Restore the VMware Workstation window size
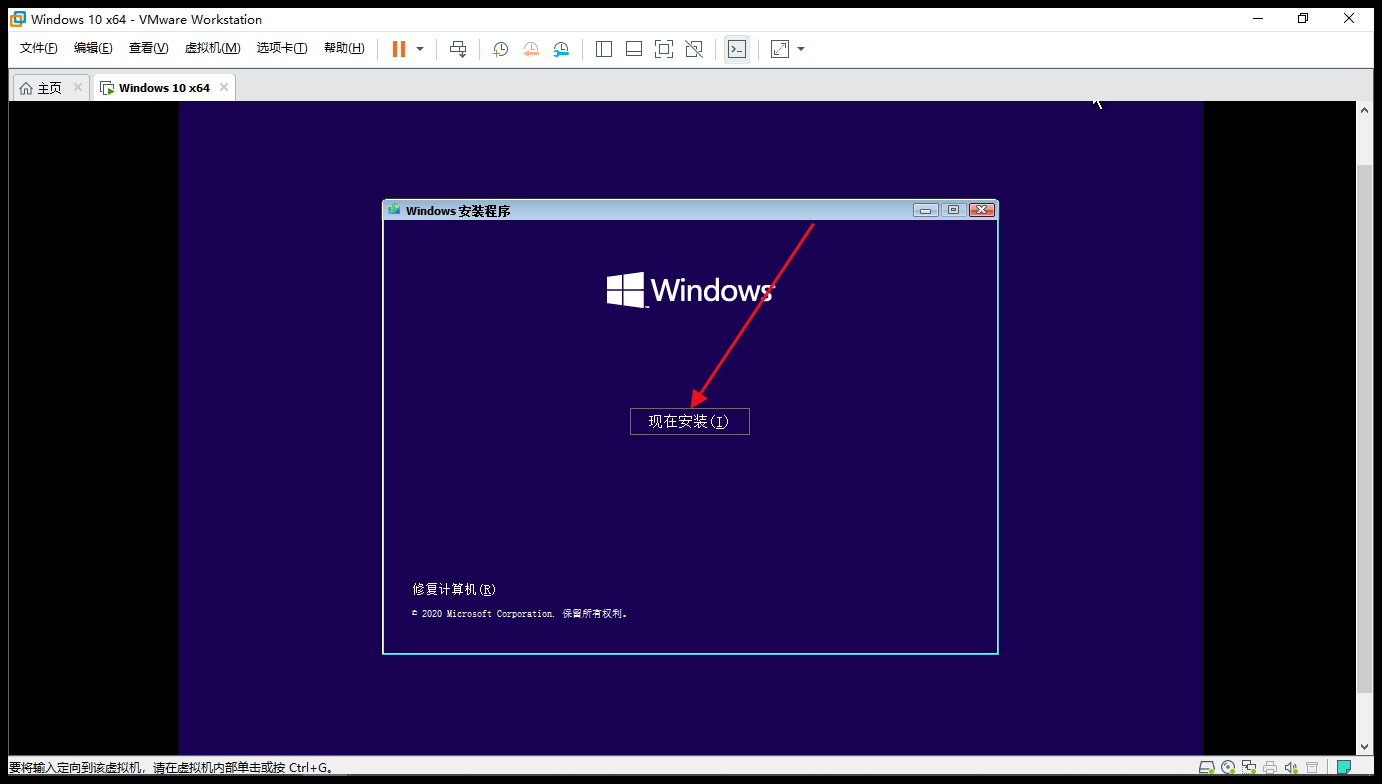Screen dimensions: 1382x784 coord(1303,18)
